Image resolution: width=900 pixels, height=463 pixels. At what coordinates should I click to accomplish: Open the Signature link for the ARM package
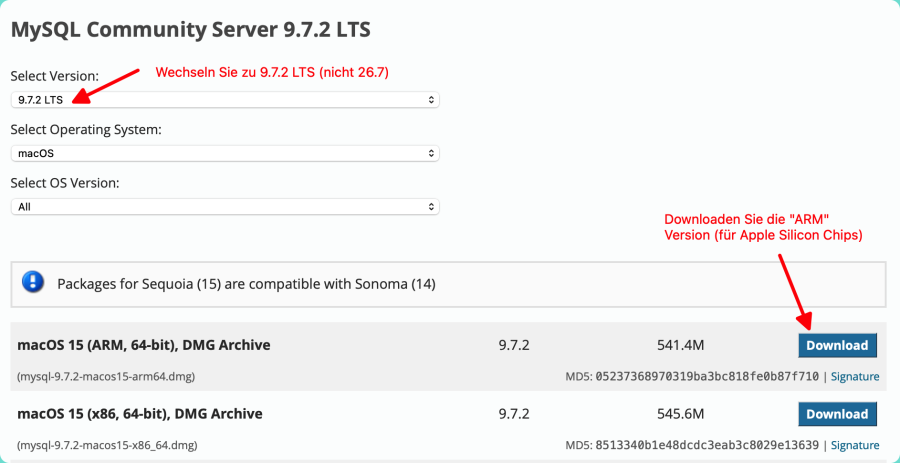click(855, 377)
